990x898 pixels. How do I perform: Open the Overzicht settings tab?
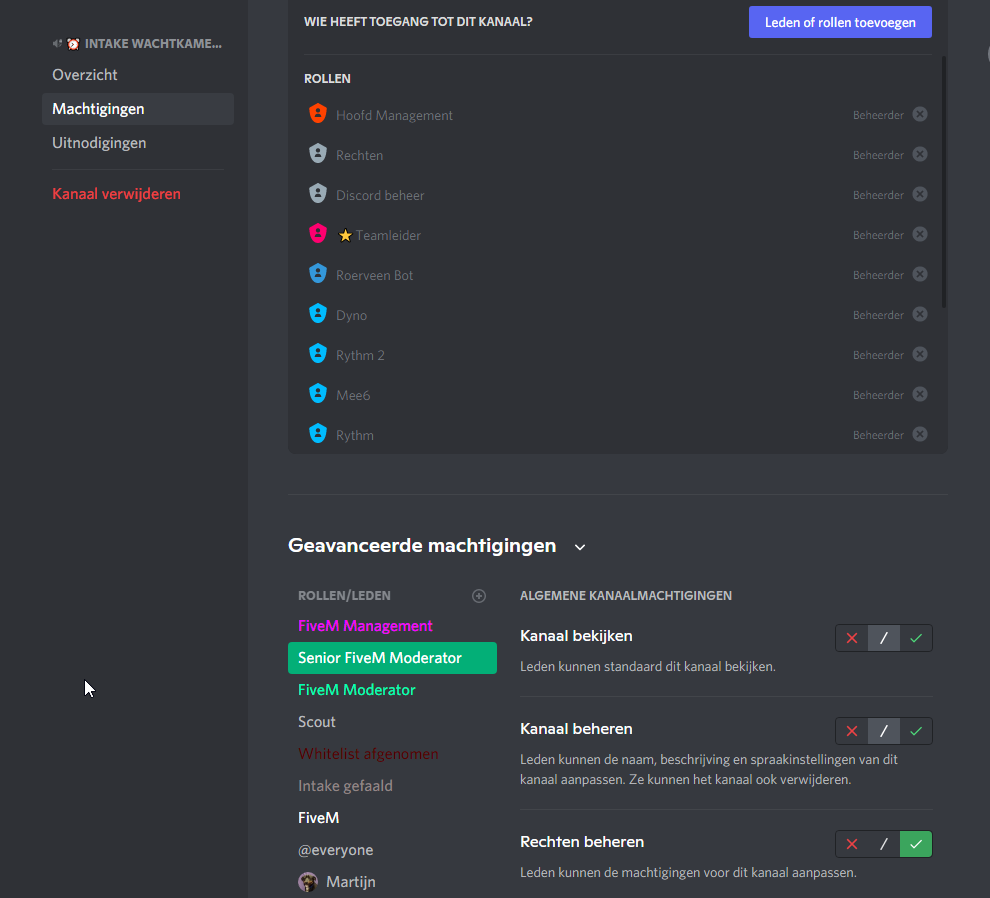[85, 75]
